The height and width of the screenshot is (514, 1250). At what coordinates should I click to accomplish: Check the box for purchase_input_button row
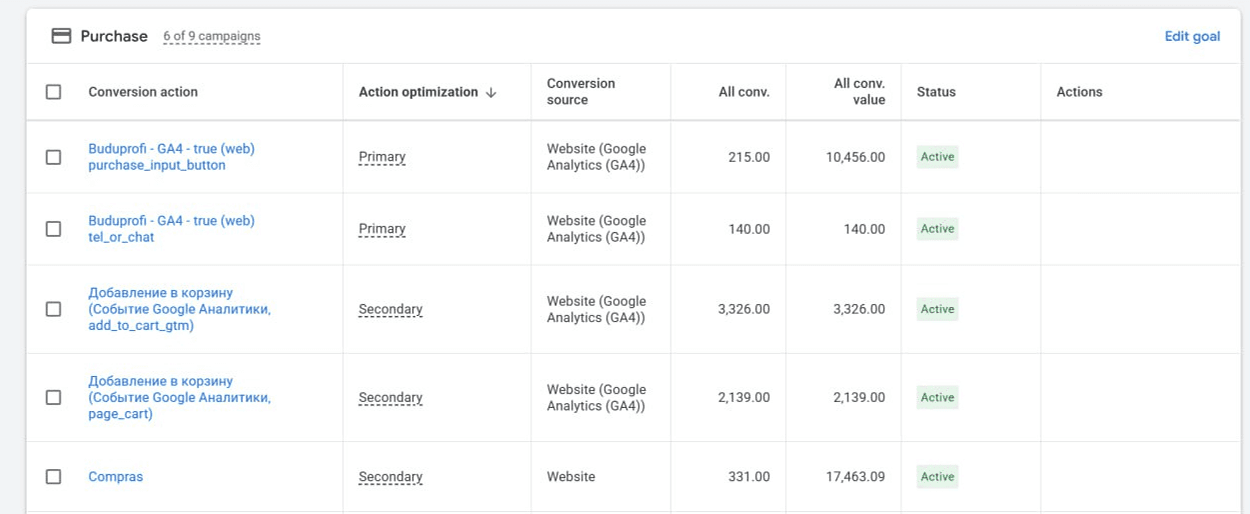pyautogui.click(x=54, y=157)
